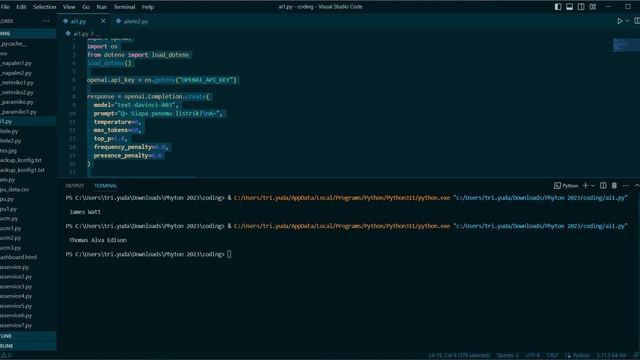Click the warnings indicator in status bar
The height and width of the screenshot is (360, 640).
pyautogui.click(x=6, y=356)
